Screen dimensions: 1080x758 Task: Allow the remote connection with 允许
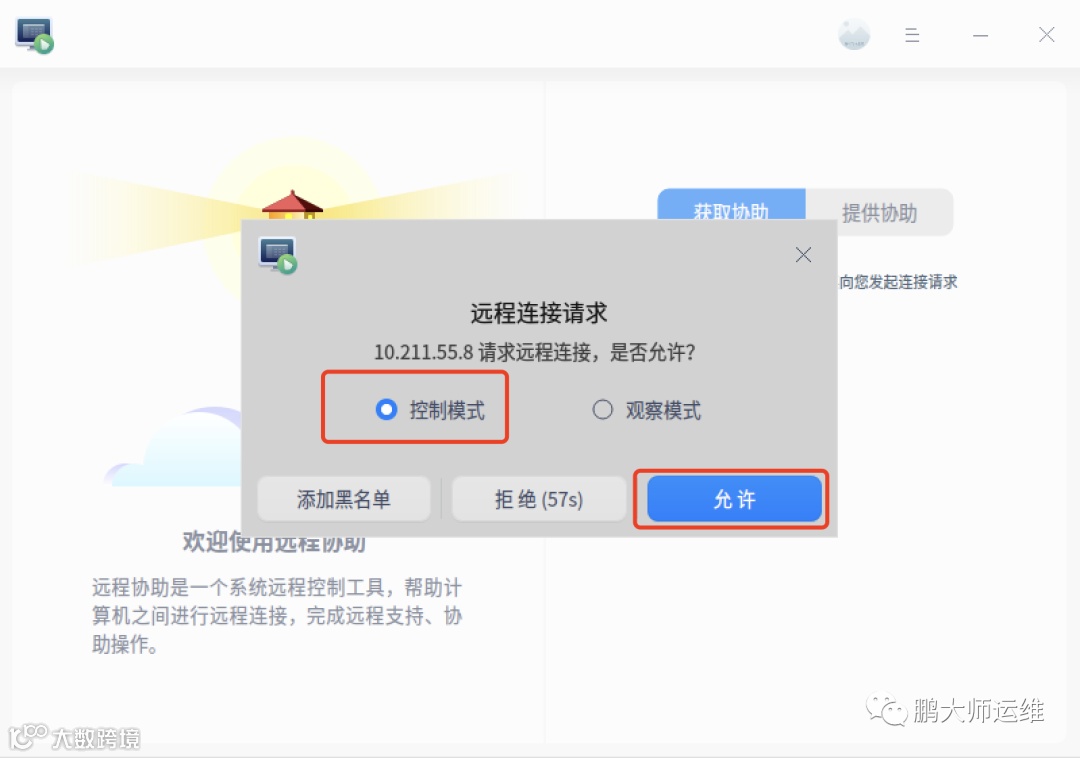pos(734,499)
